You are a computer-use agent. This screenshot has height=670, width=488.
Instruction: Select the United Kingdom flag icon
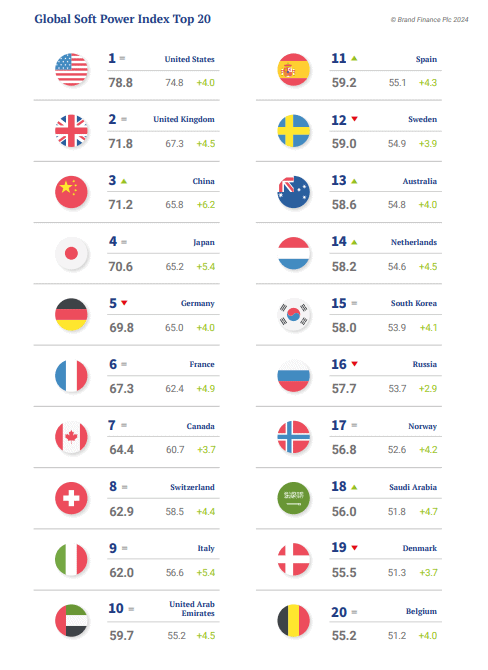pyautogui.click(x=71, y=131)
